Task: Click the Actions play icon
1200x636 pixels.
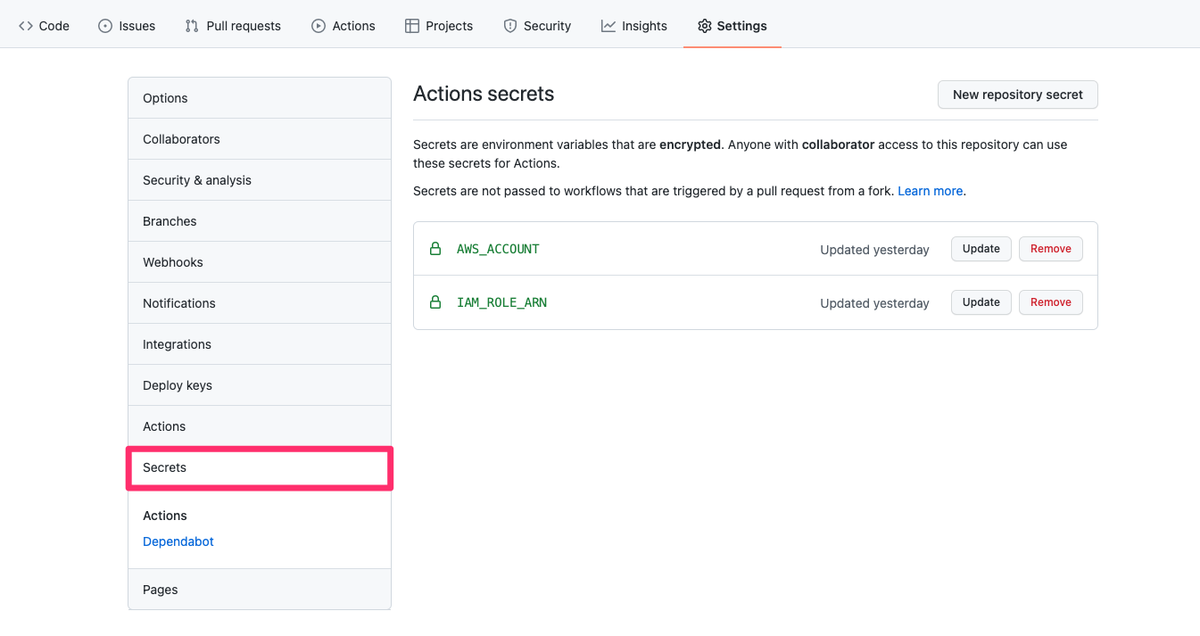Action: pyautogui.click(x=320, y=25)
